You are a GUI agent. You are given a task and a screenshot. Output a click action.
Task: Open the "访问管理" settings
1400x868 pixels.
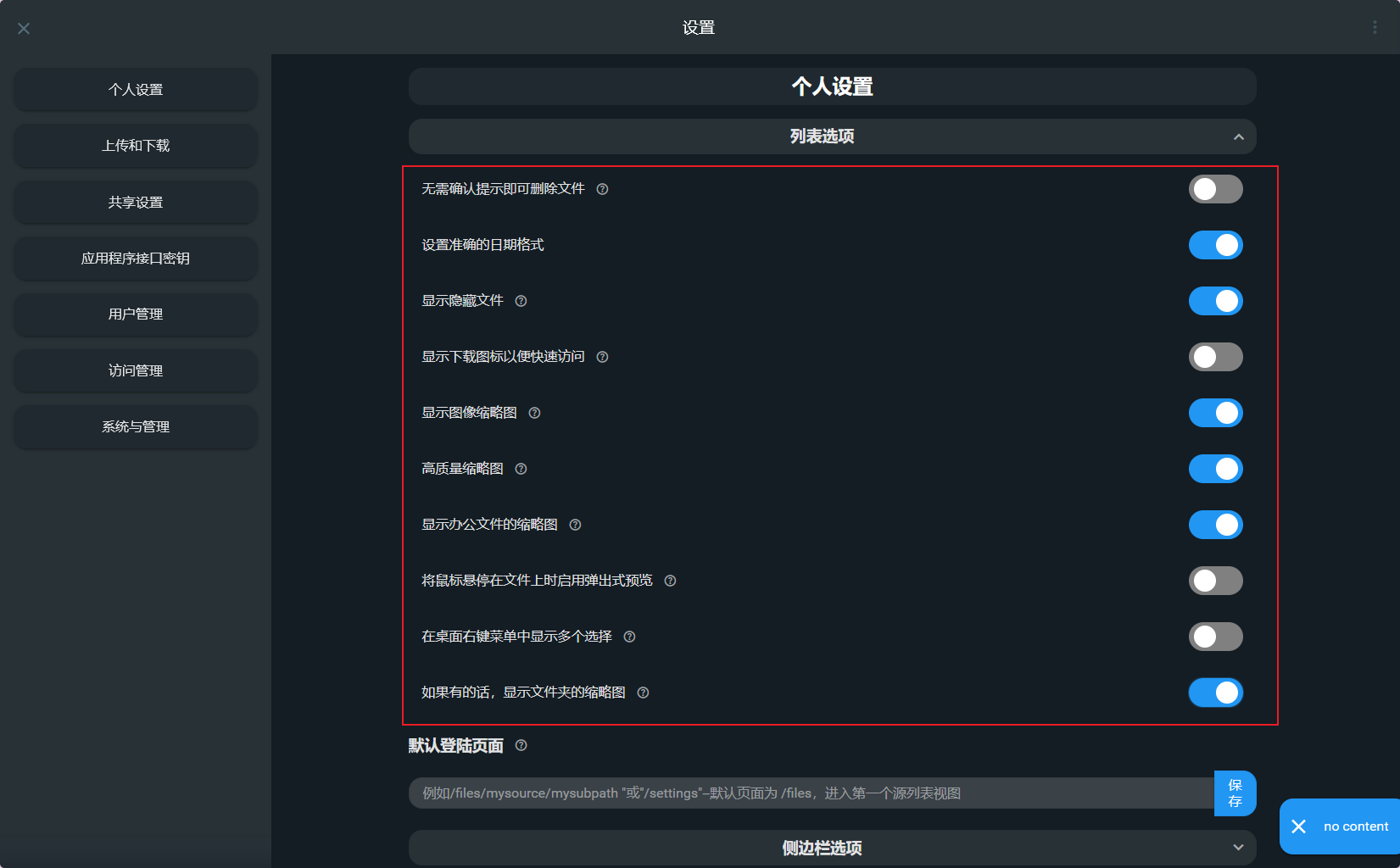(x=135, y=370)
